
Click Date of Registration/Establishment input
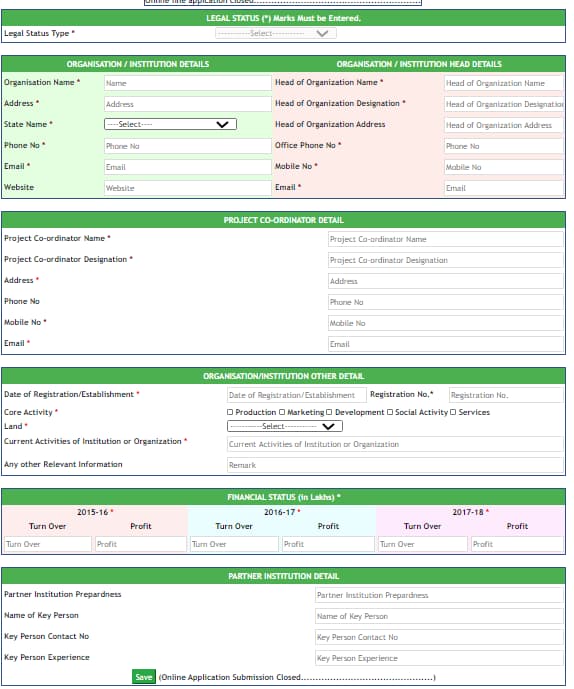pyautogui.click(x=297, y=395)
